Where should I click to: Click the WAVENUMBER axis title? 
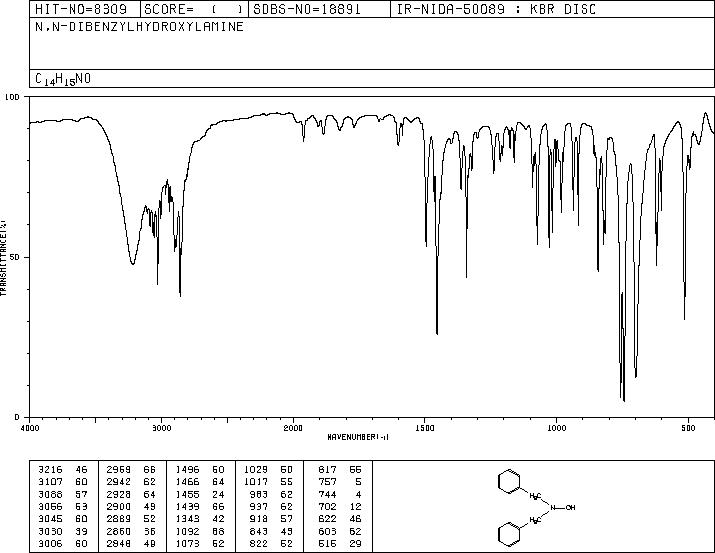pyautogui.click(x=358, y=437)
